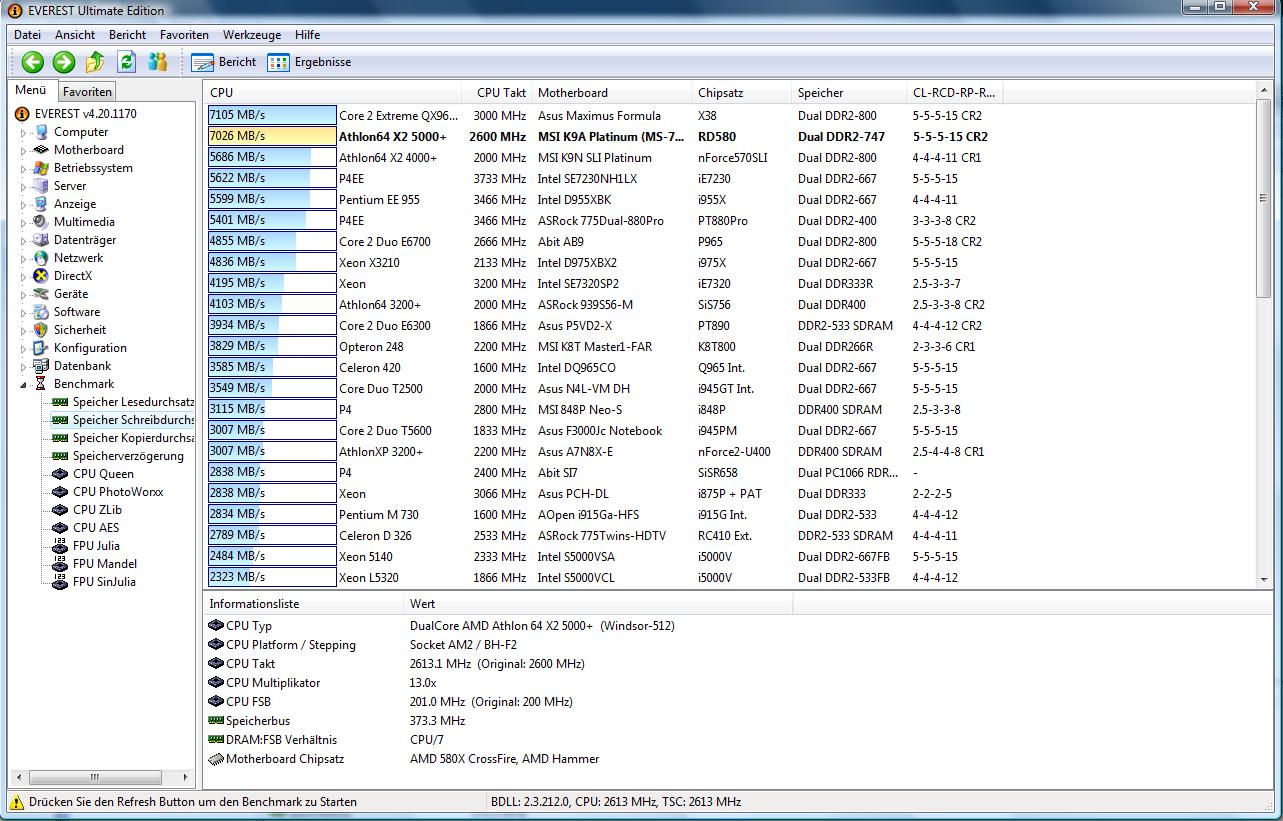Sort by the CPU Takt column header

(x=497, y=93)
